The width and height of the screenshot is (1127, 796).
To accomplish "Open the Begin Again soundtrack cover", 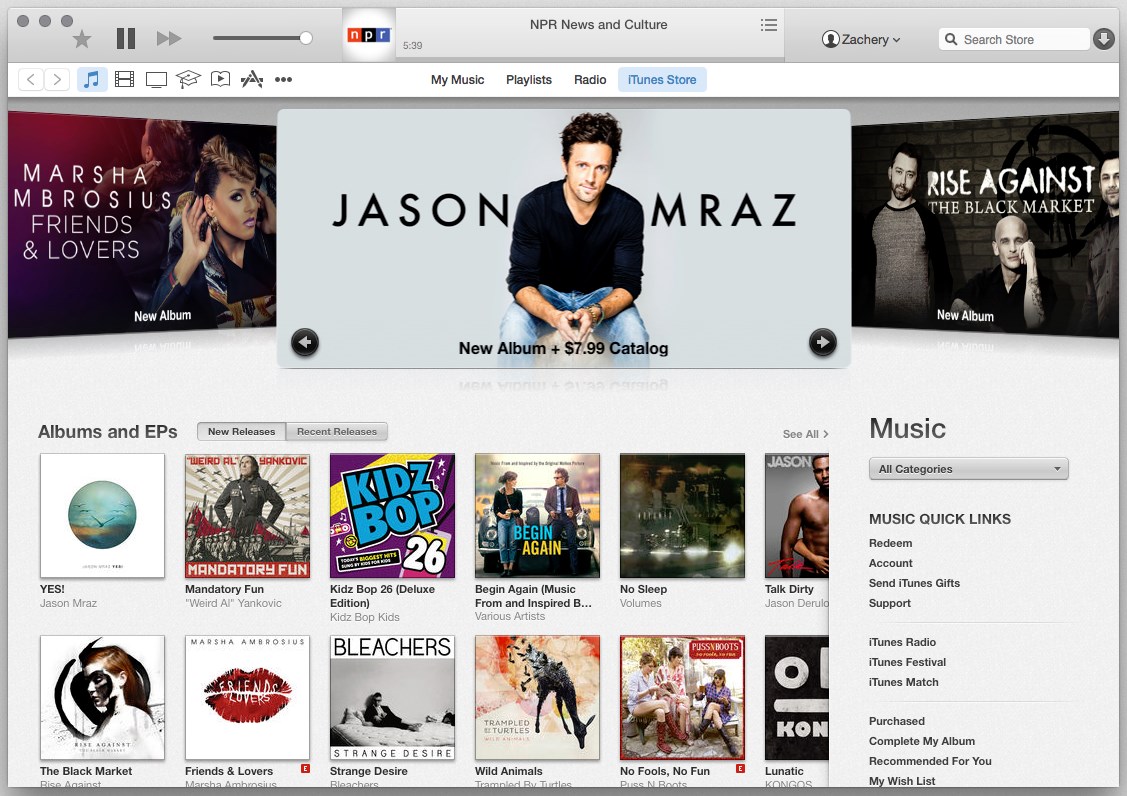I will point(537,516).
